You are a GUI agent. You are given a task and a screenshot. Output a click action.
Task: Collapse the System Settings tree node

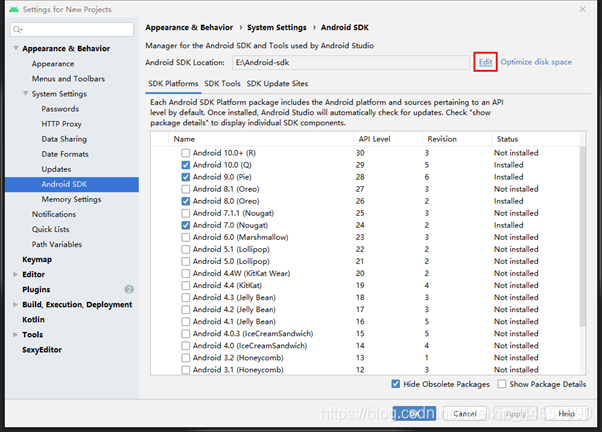tap(25, 93)
